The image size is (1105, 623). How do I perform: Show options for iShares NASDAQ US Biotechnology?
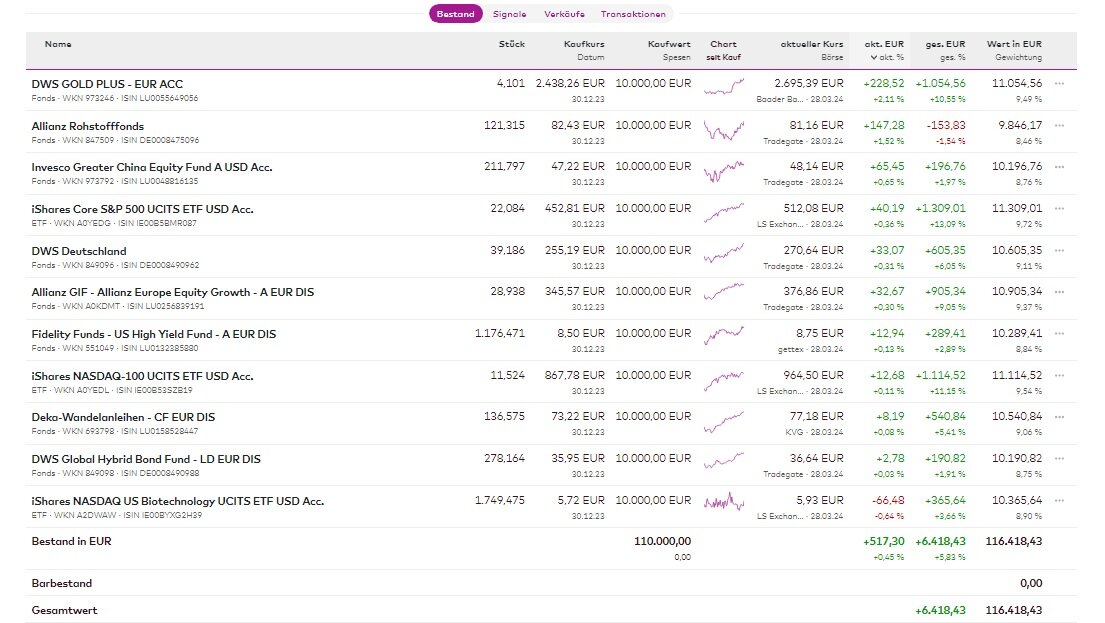tap(1059, 501)
